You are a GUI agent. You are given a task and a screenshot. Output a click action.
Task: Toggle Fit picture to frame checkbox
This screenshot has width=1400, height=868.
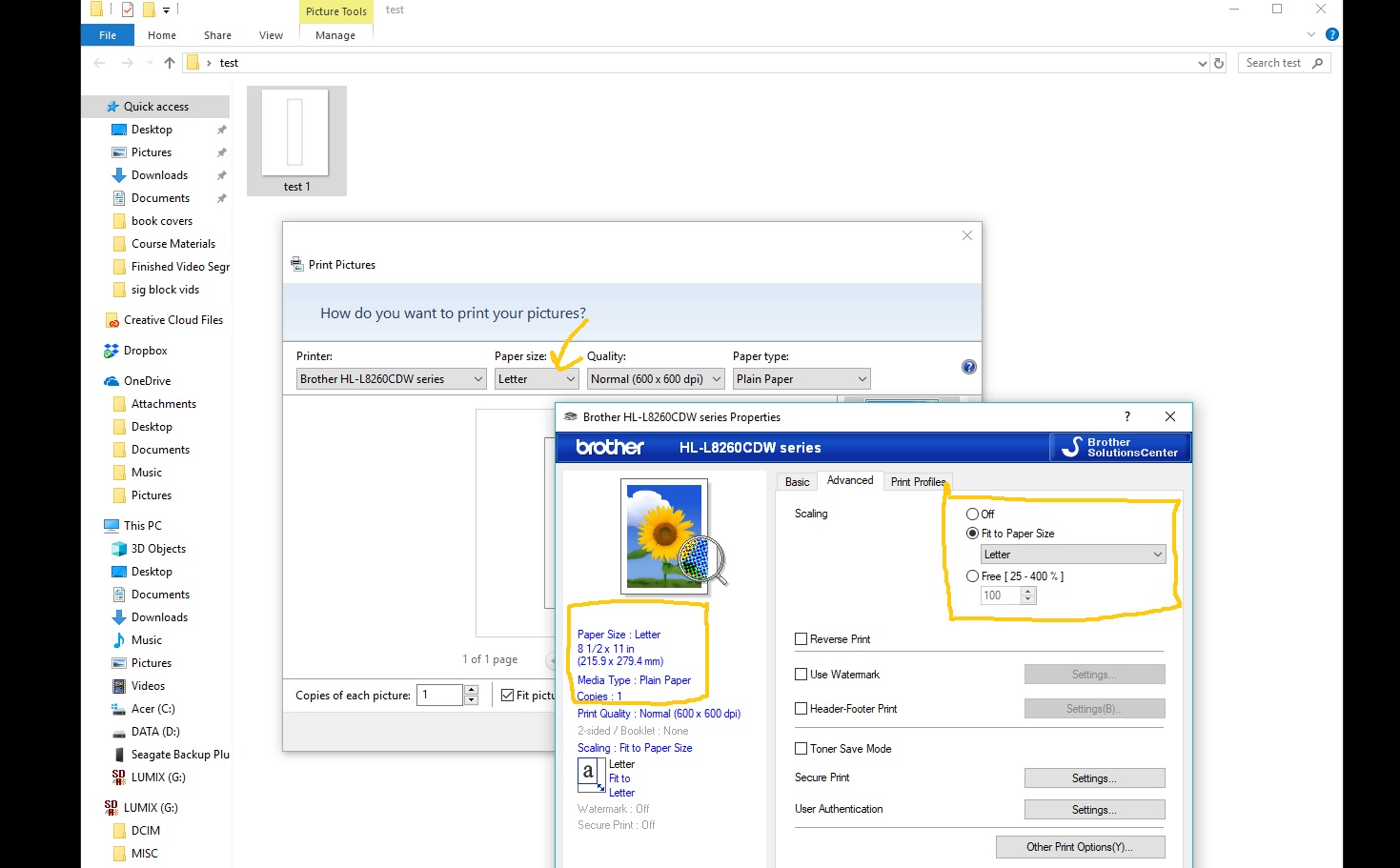click(x=508, y=696)
